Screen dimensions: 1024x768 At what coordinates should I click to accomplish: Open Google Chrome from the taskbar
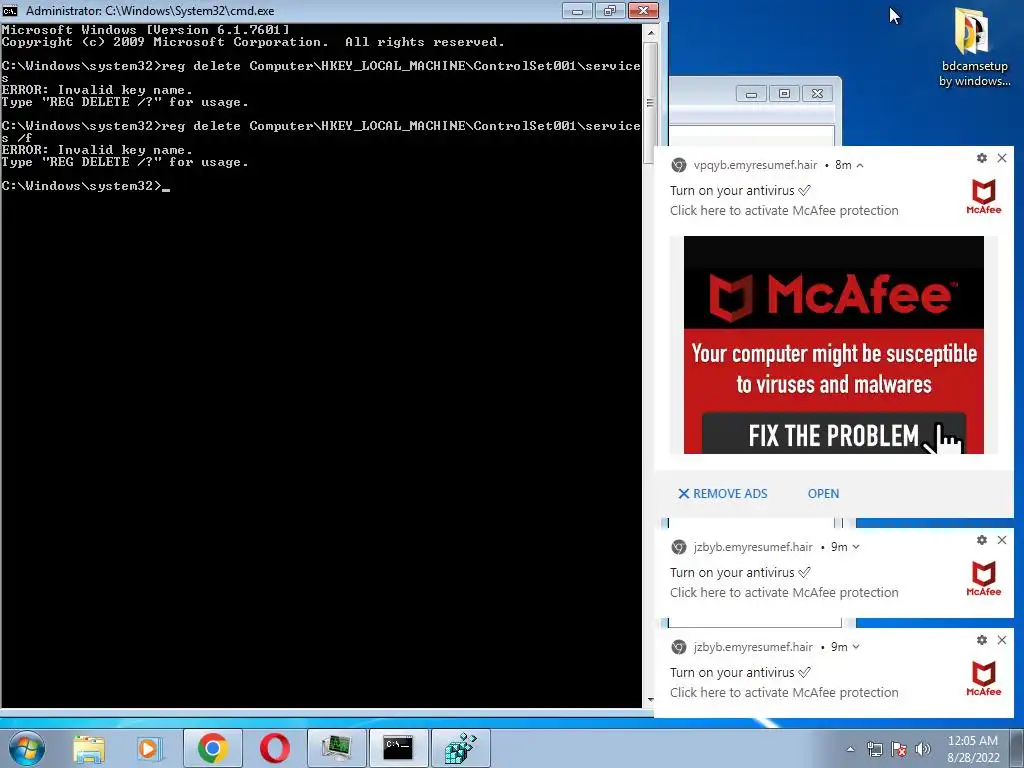click(x=212, y=748)
